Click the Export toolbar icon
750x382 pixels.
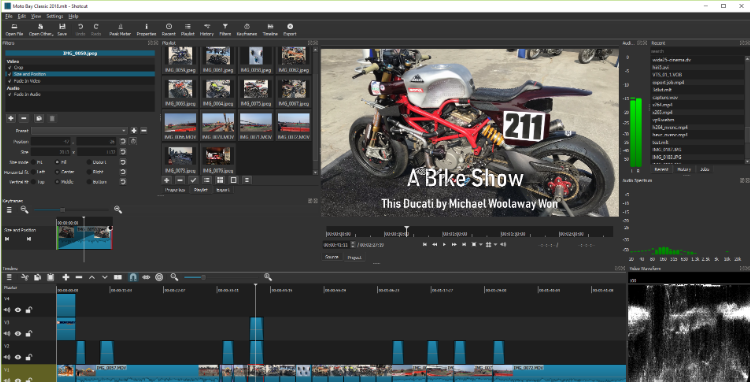pyautogui.click(x=290, y=30)
